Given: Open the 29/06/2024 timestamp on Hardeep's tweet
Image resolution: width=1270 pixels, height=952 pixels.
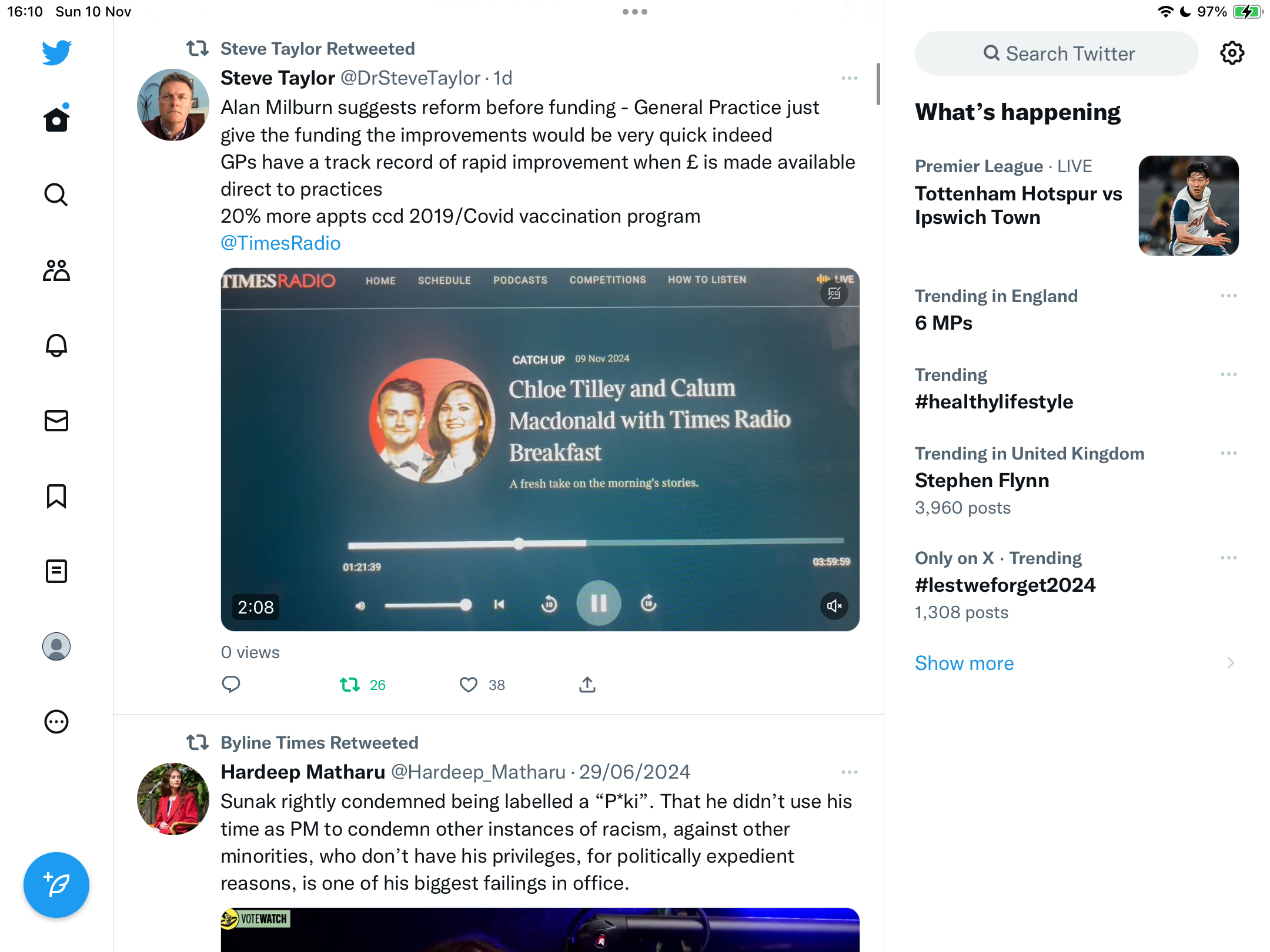Looking at the screenshot, I should point(634,772).
